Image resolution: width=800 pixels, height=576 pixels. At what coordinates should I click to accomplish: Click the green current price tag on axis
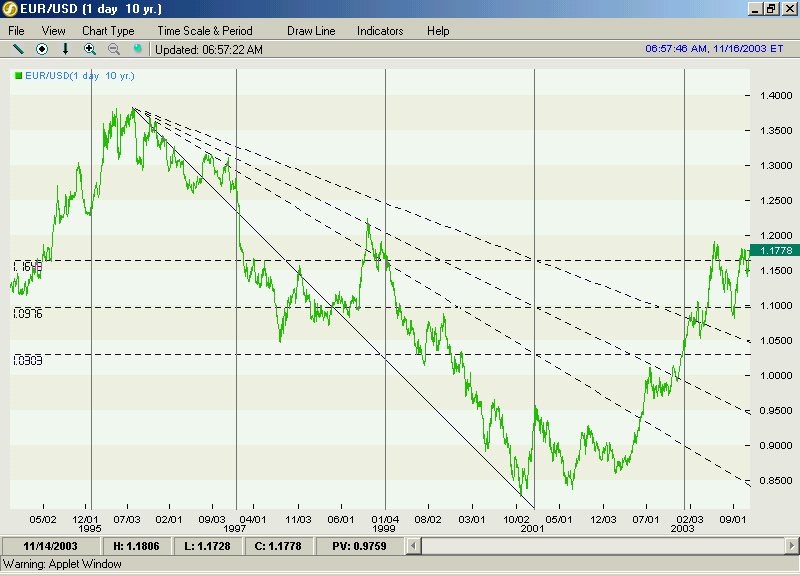click(775, 250)
